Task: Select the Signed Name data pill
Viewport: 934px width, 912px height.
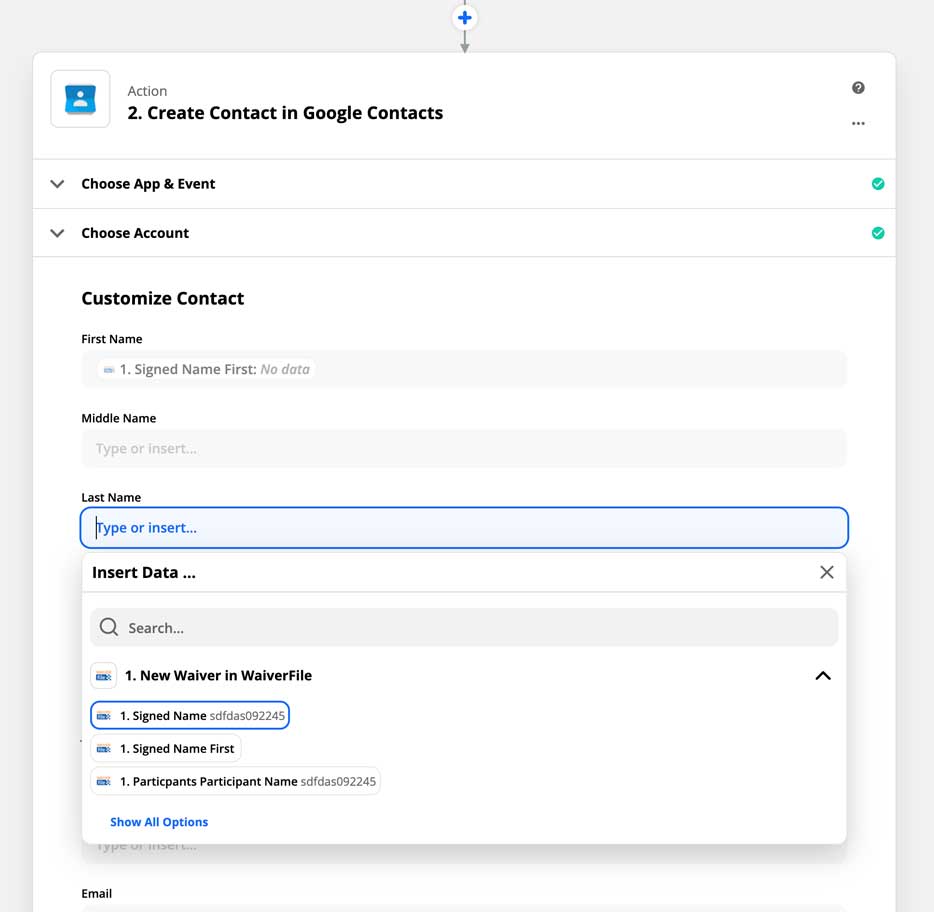Action: click(x=190, y=715)
